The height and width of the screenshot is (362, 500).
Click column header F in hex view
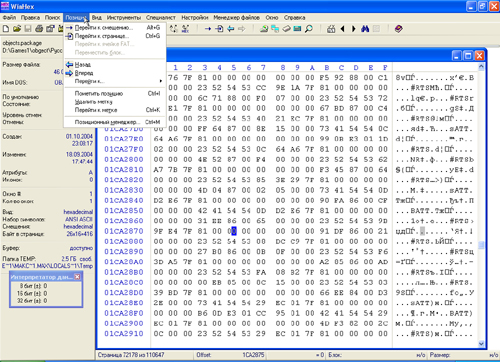tap(385, 68)
